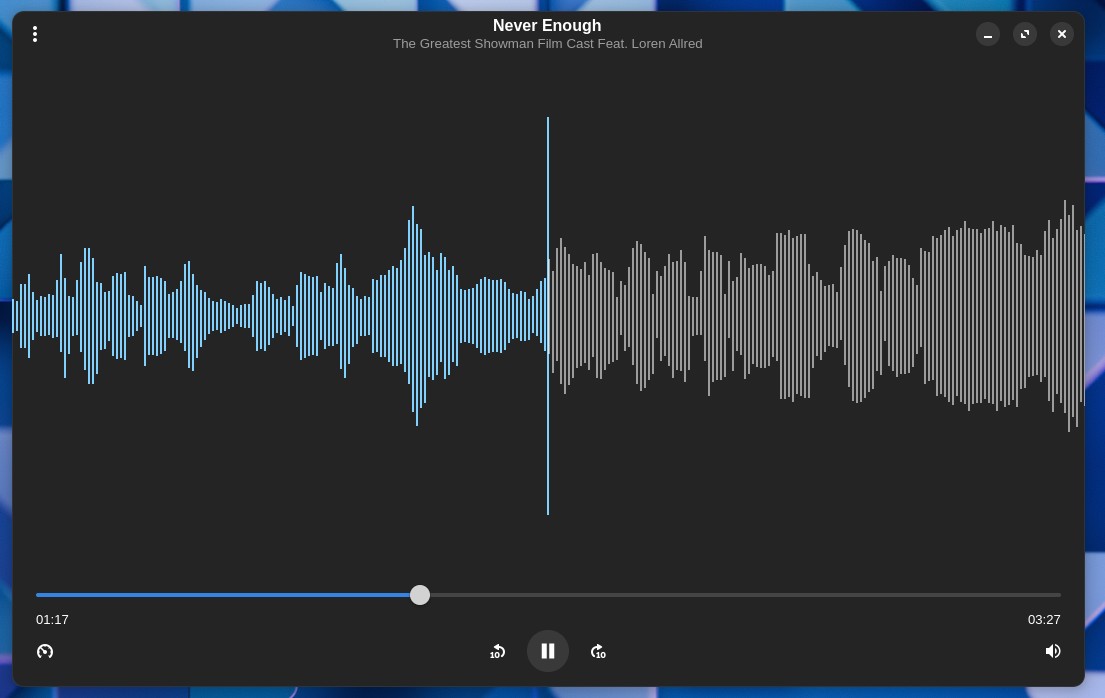Pause playback with the center button

[x=548, y=651]
